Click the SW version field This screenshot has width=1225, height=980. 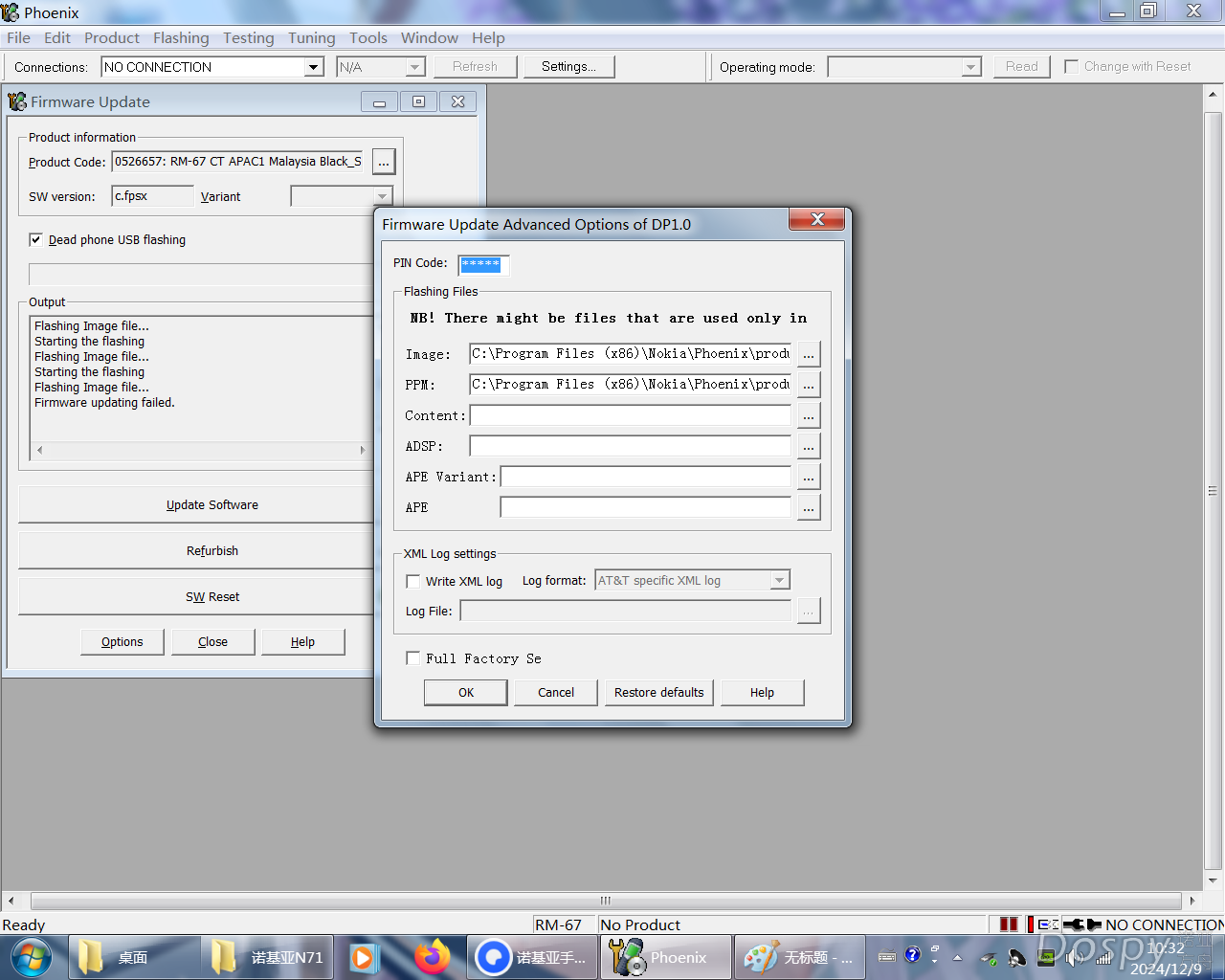tap(153, 196)
